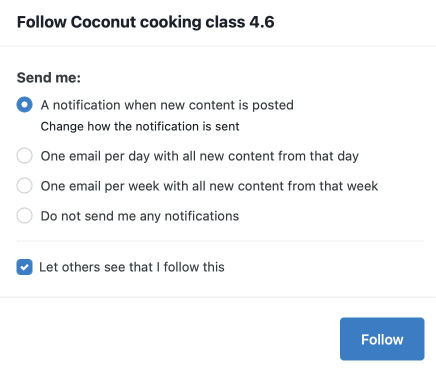
Task: Select the weekly email radio button
Action: (x=24, y=186)
